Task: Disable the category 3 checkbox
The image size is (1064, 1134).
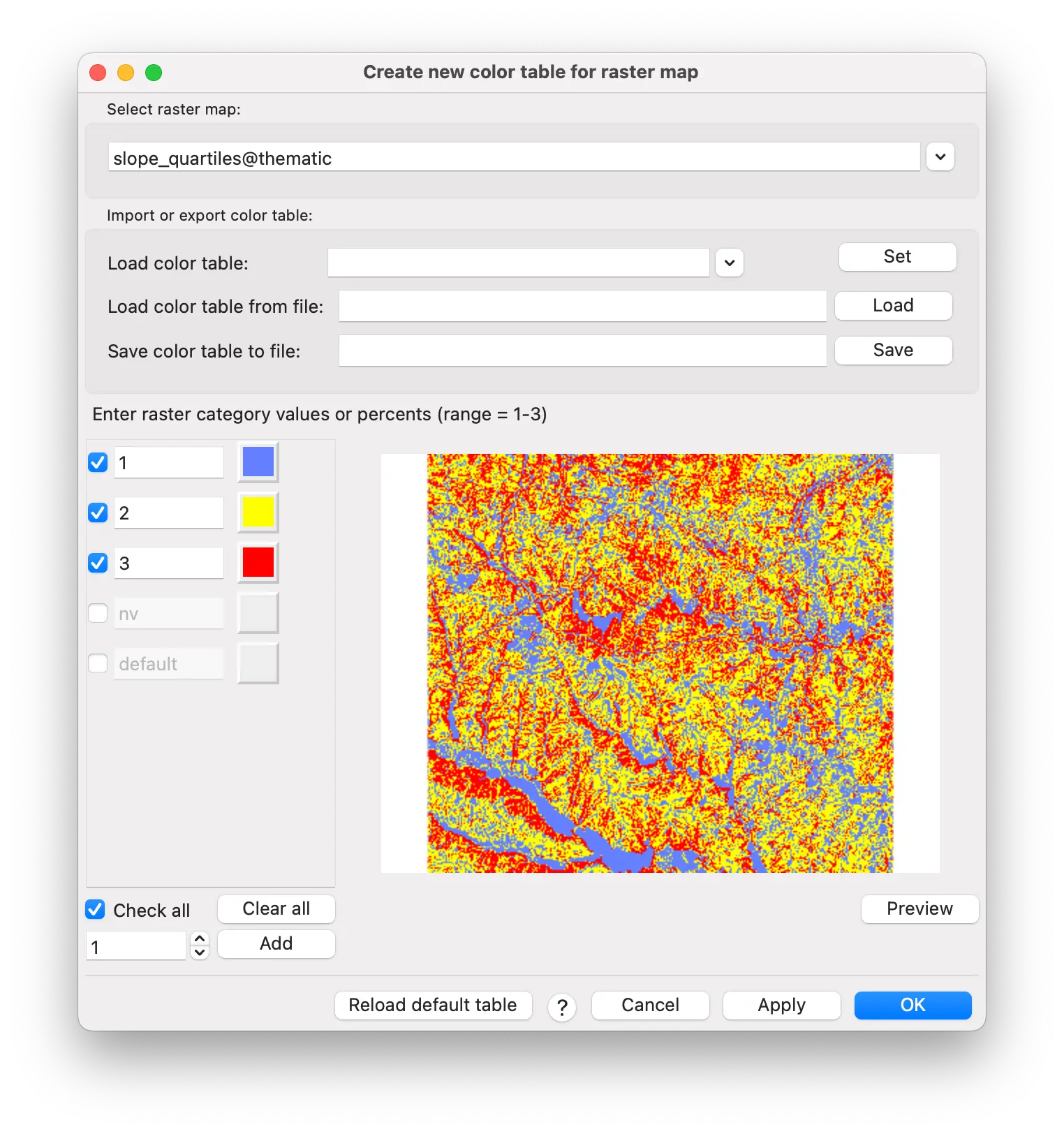Action: point(98,563)
